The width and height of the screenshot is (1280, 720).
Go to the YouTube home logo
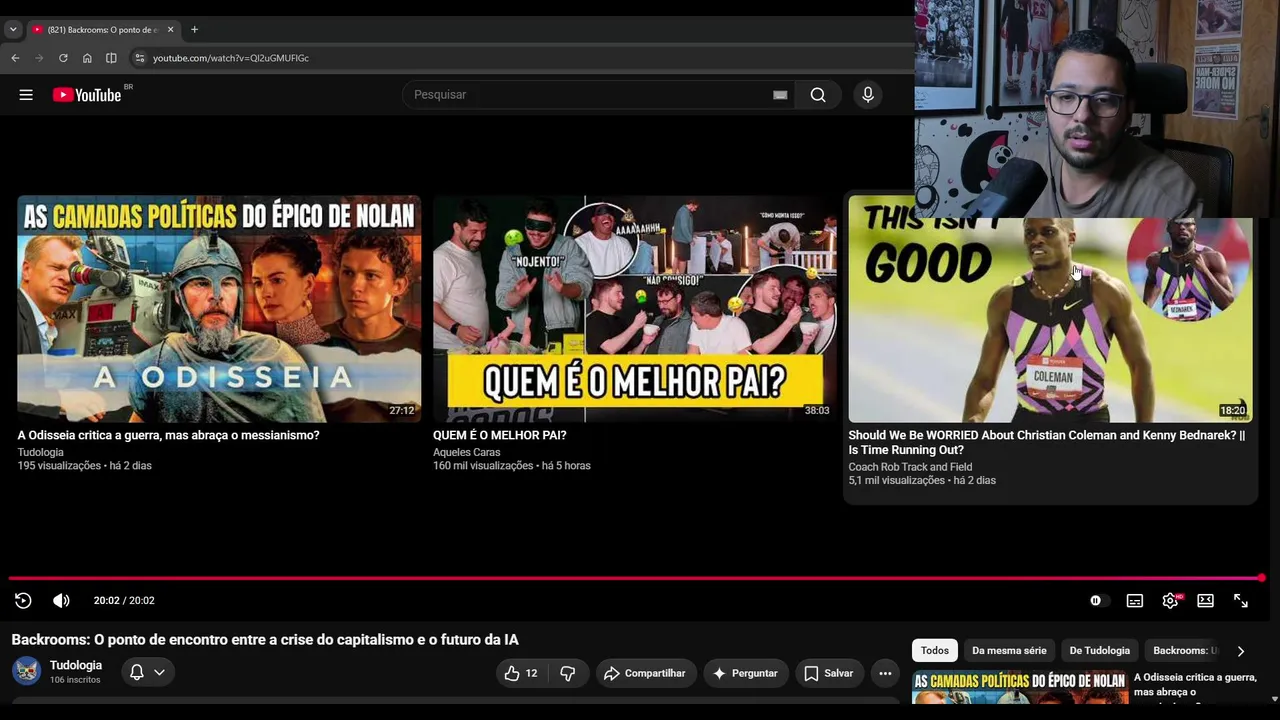87,95
